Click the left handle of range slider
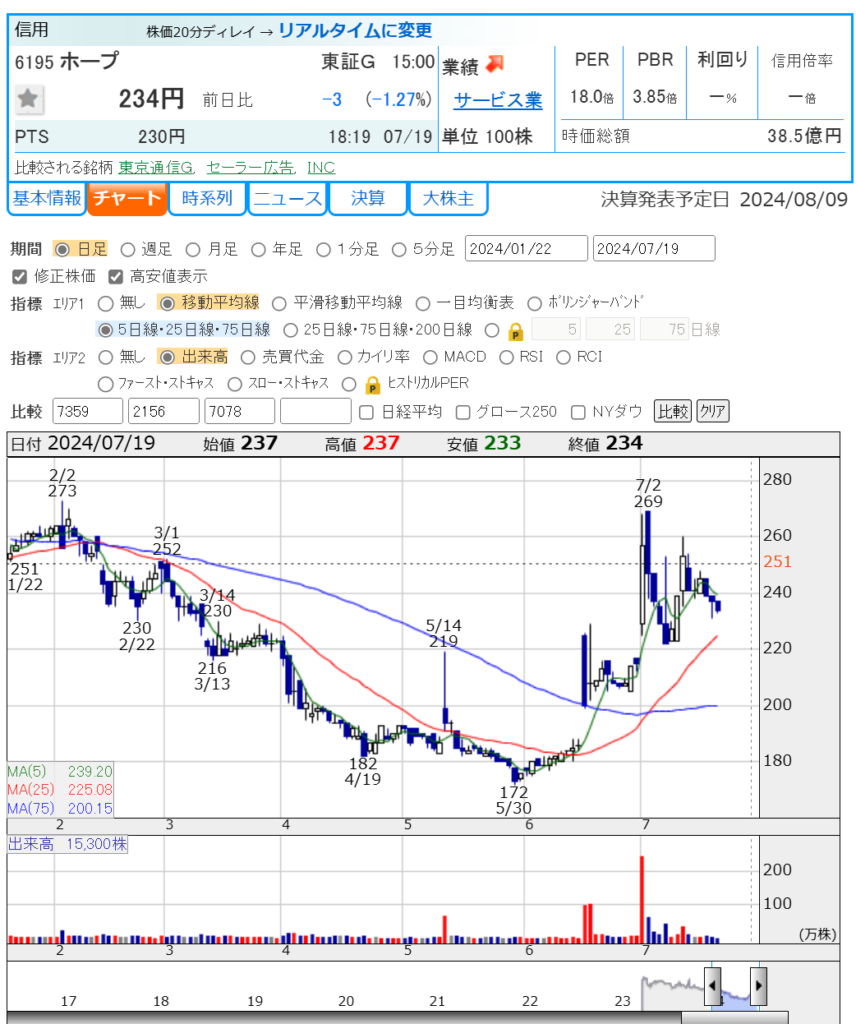 pyautogui.click(x=712, y=986)
